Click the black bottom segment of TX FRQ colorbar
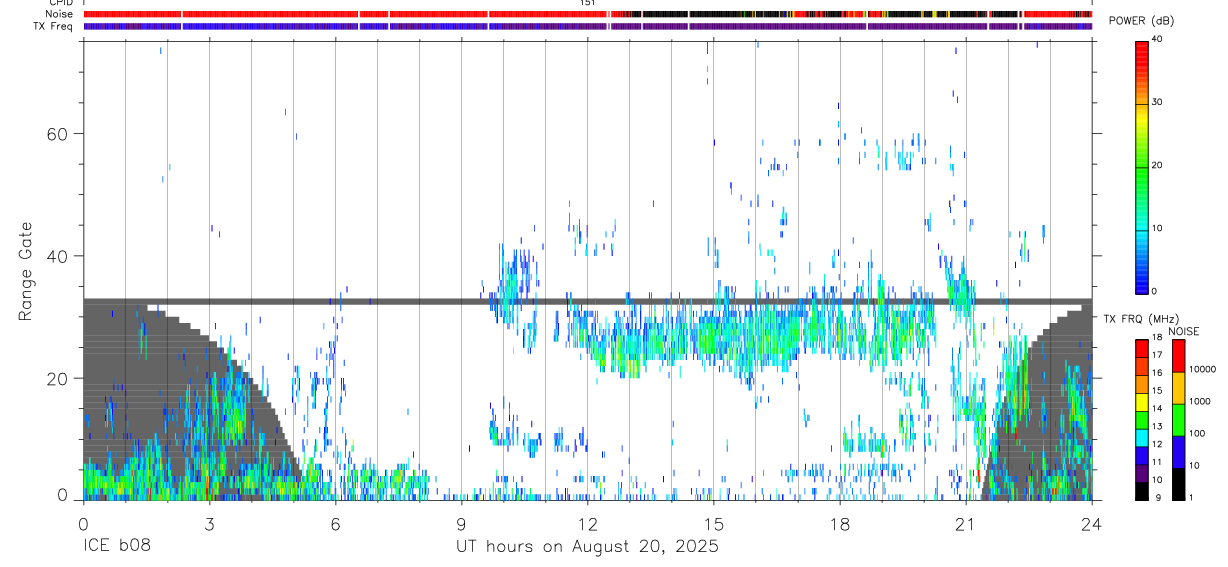 [1142, 491]
